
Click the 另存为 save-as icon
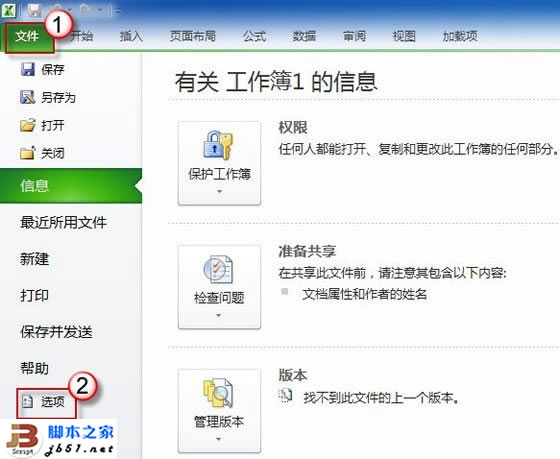pos(28,97)
